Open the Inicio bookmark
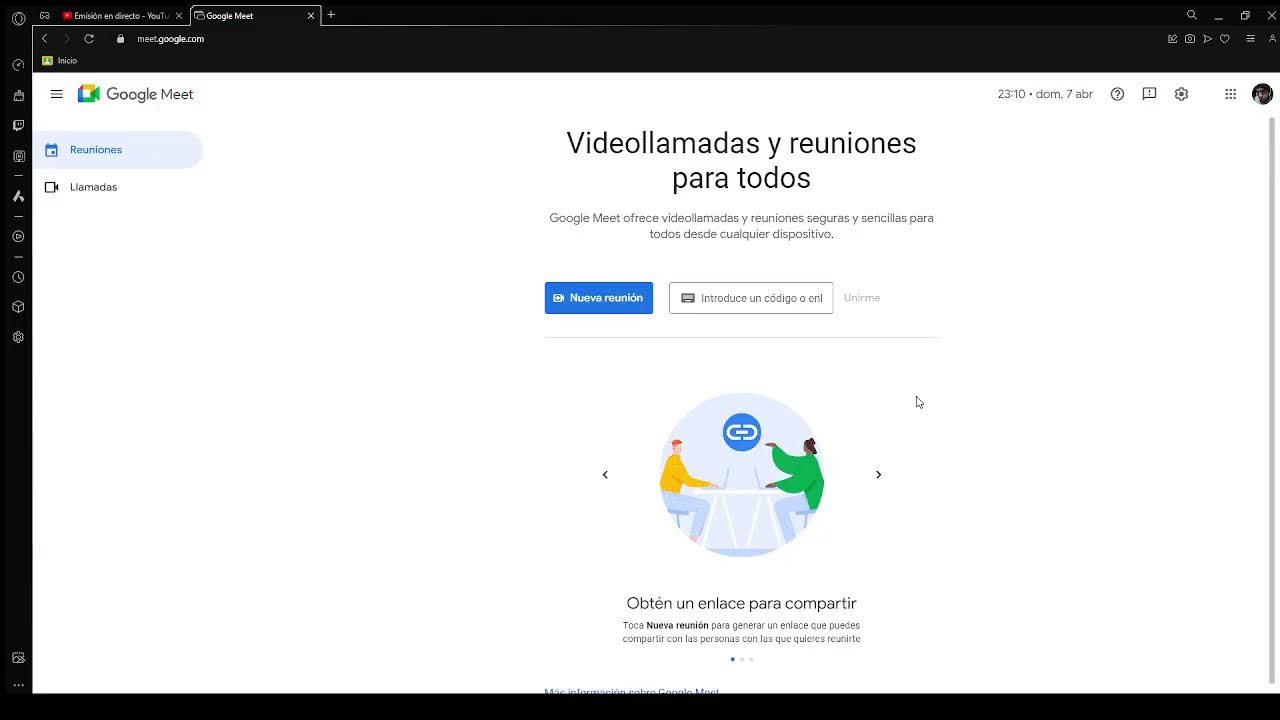The height and width of the screenshot is (720, 1280). point(60,61)
